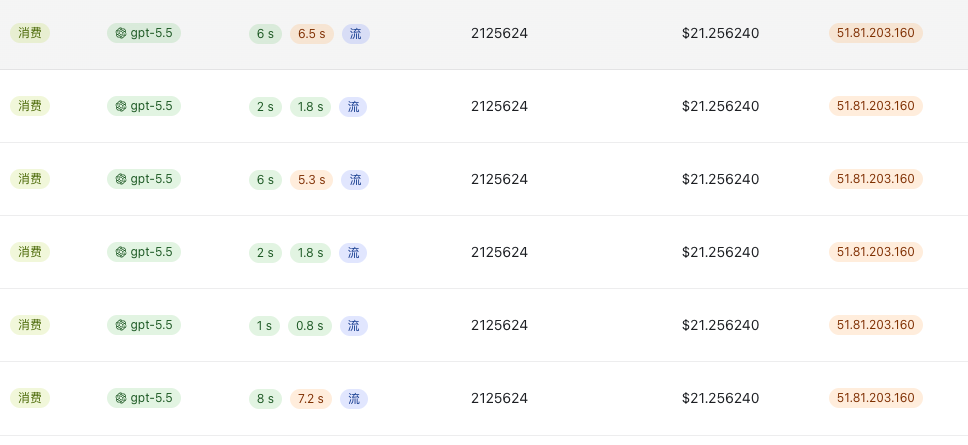Click the OpenAI logo icon in the 7.2 s row

point(121,398)
